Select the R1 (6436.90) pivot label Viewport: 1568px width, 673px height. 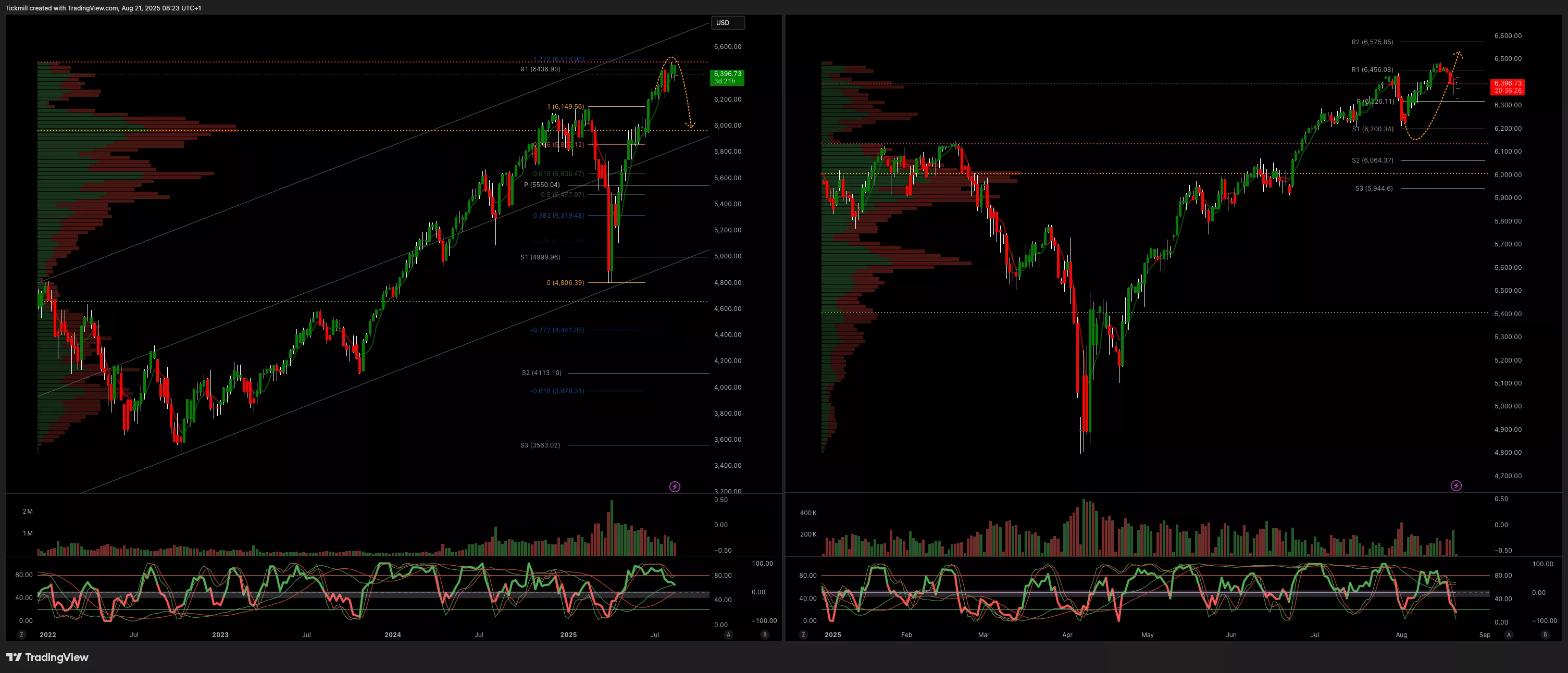point(540,69)
